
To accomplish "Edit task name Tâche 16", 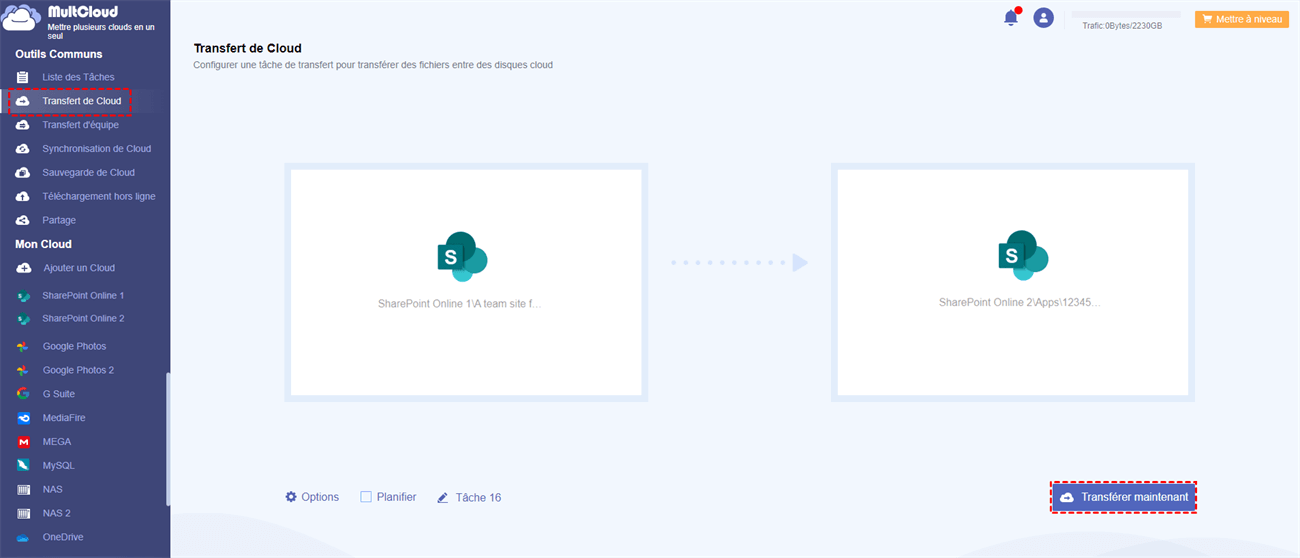I will [478, 497].
